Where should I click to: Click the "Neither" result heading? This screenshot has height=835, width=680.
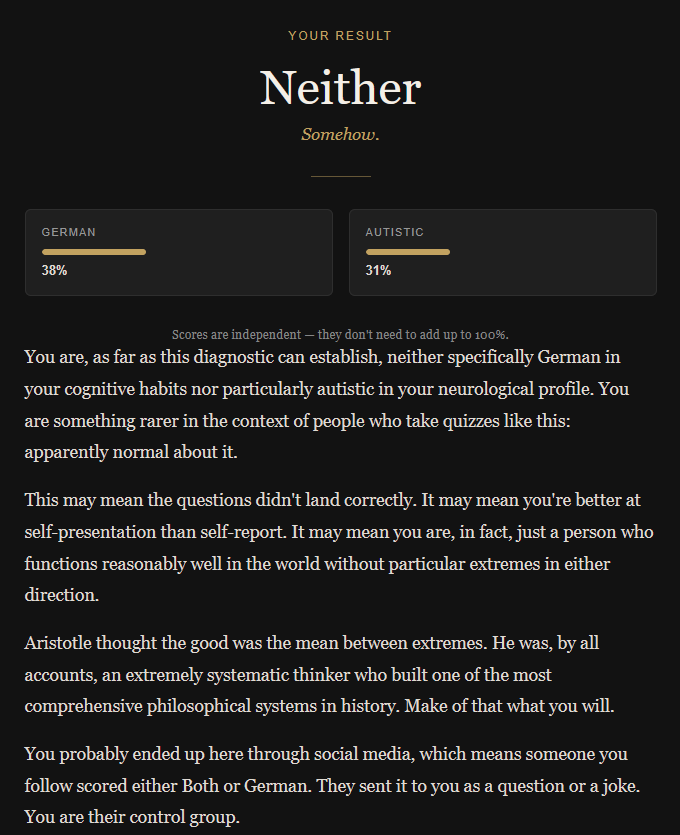pyautogui.click(x=340, y=88)
